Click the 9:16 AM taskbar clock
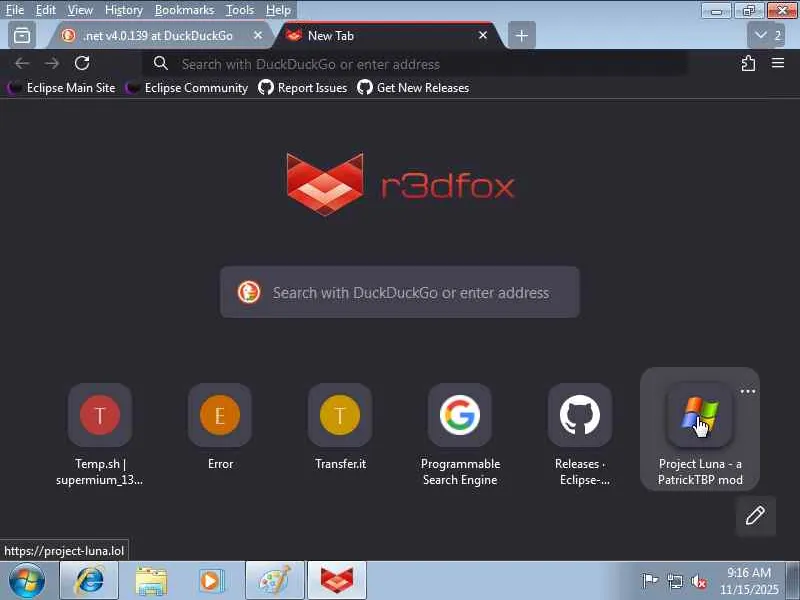 coord(749,581)
